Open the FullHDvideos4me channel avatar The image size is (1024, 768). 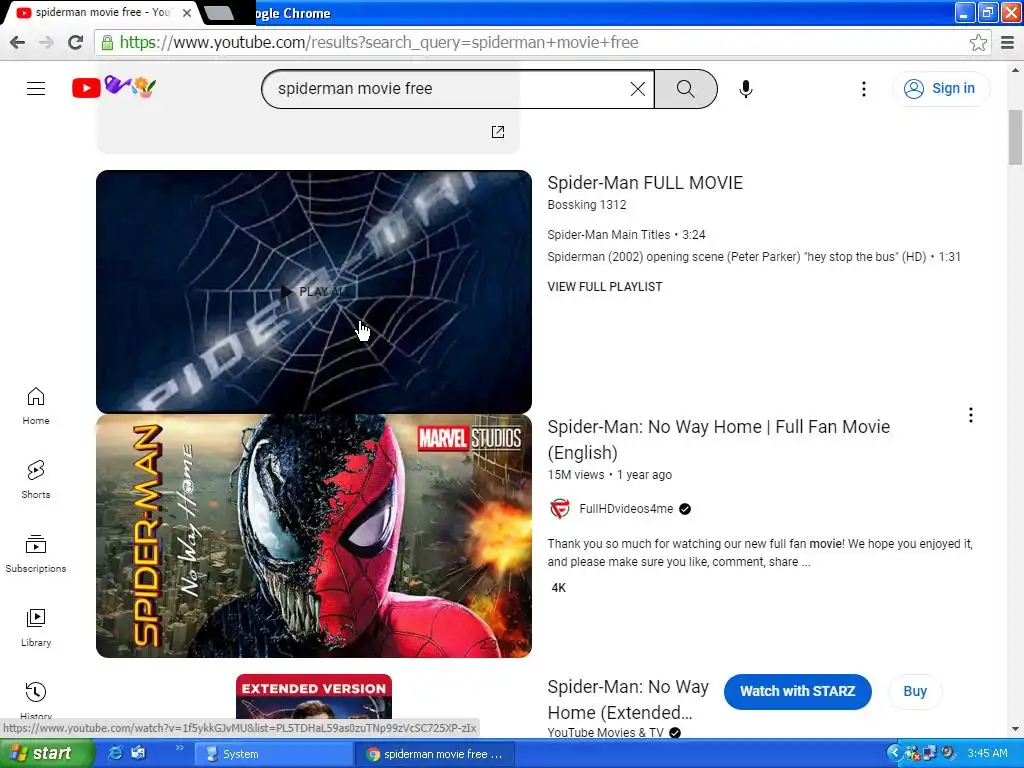tap(560, 509)
